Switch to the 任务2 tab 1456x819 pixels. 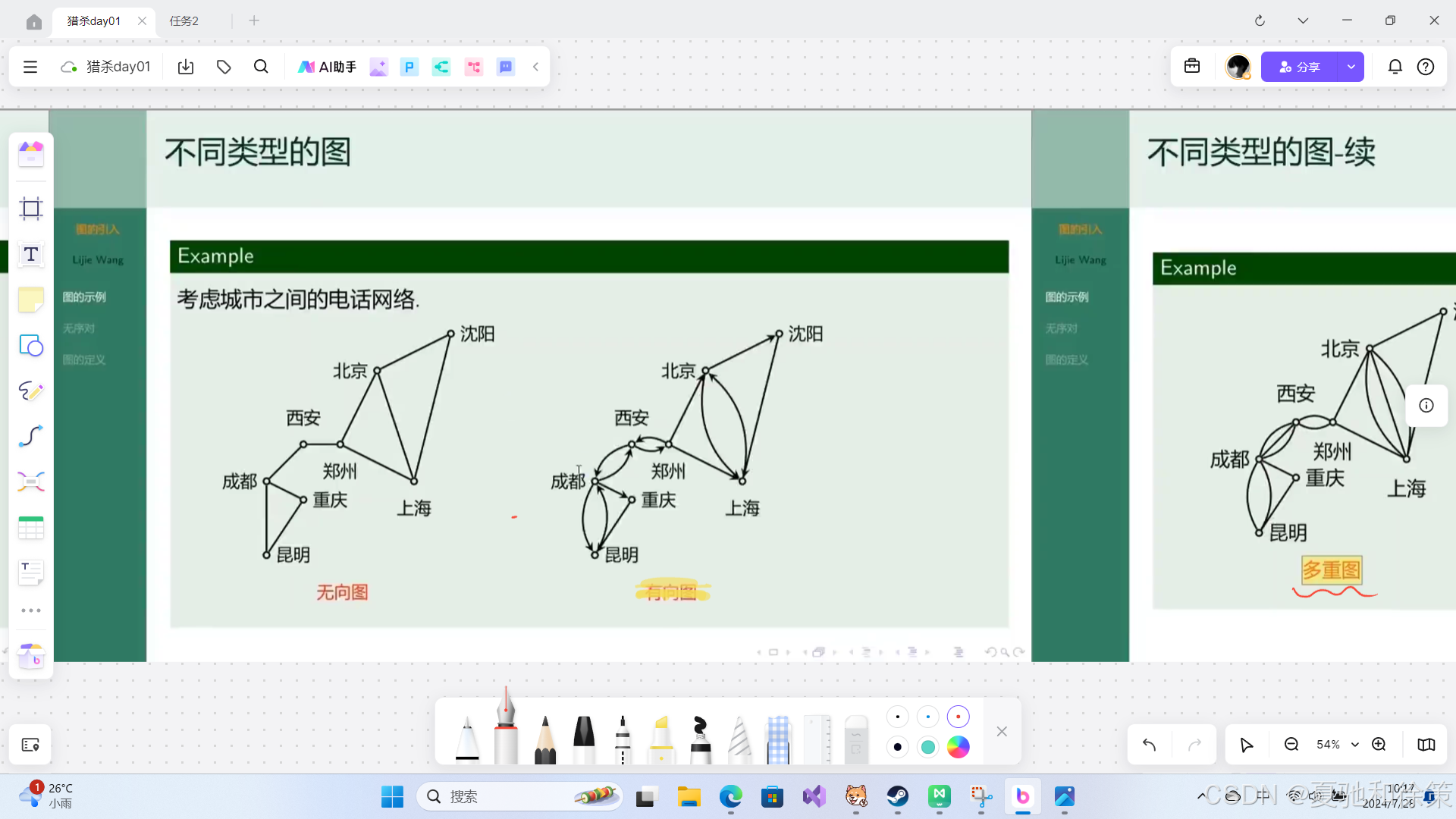(x=184, y=21)
